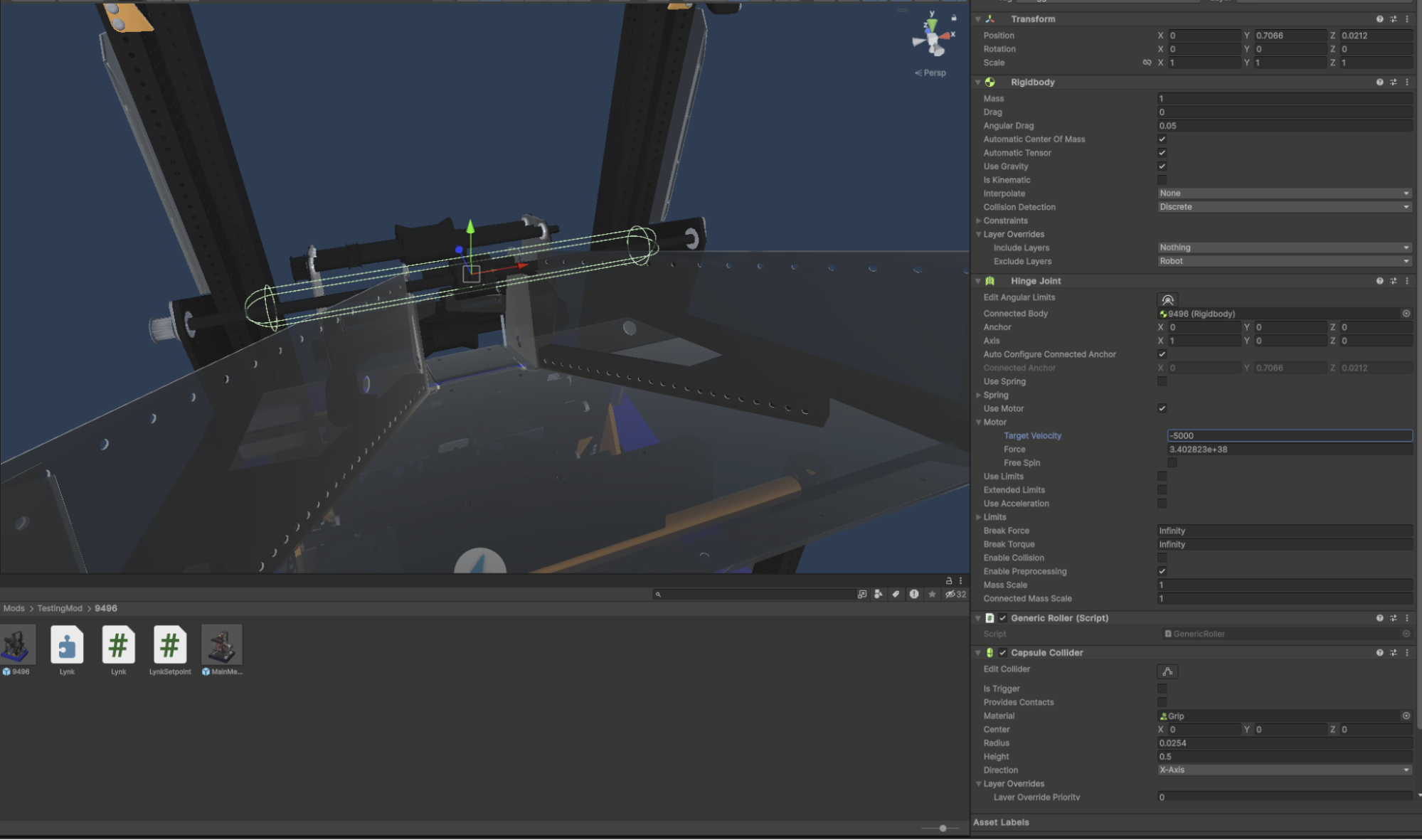Open the Collision Detection dropdown
Screen dimensions: 1422x840
pos(1283,207)
